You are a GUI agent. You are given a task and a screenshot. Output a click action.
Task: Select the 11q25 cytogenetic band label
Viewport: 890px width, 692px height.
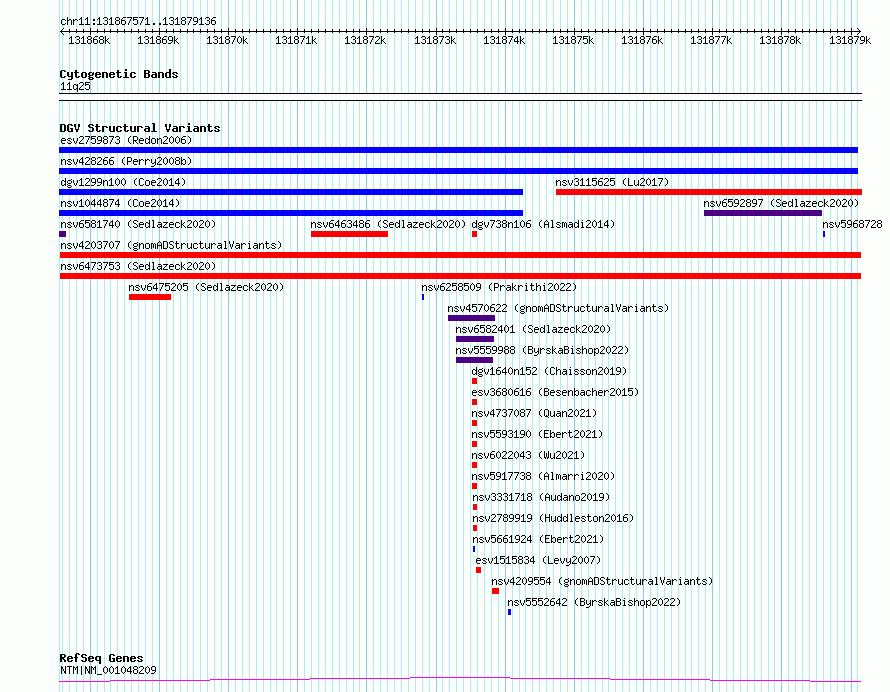click(75, 86)
